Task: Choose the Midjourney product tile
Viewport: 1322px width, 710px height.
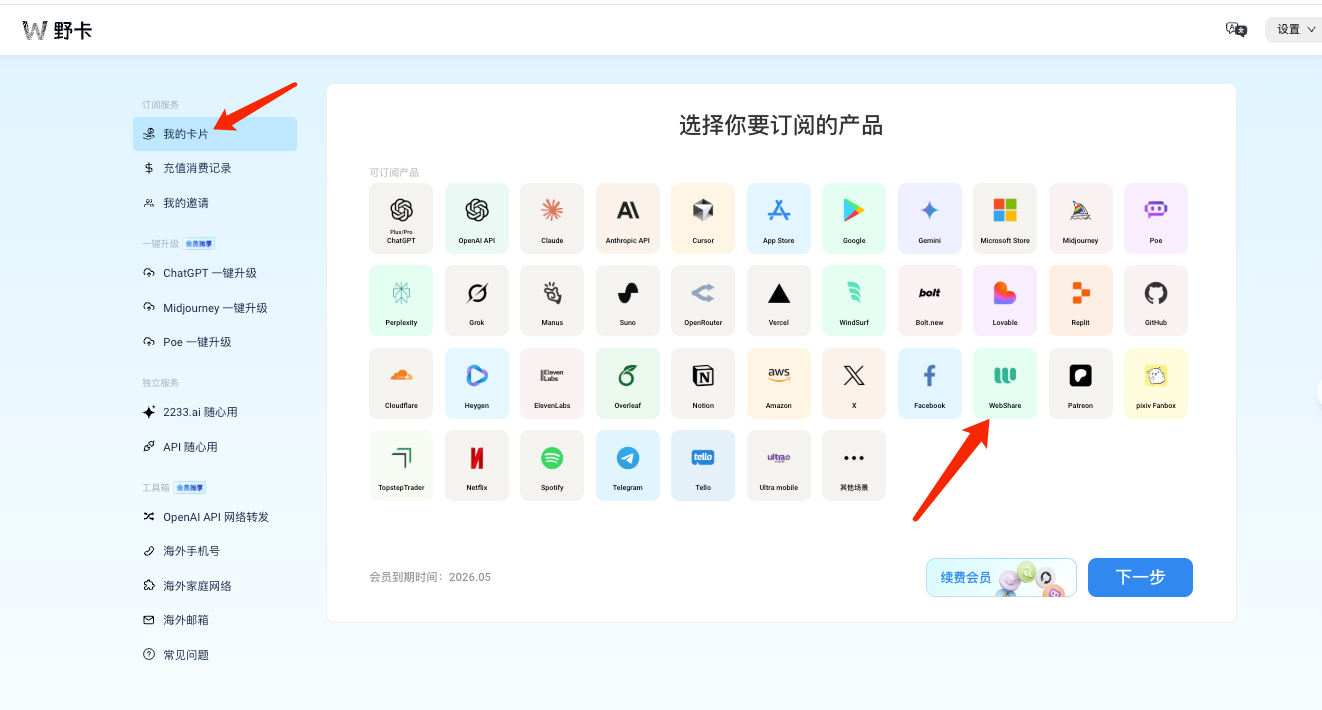Action: tap(1081, 218)
